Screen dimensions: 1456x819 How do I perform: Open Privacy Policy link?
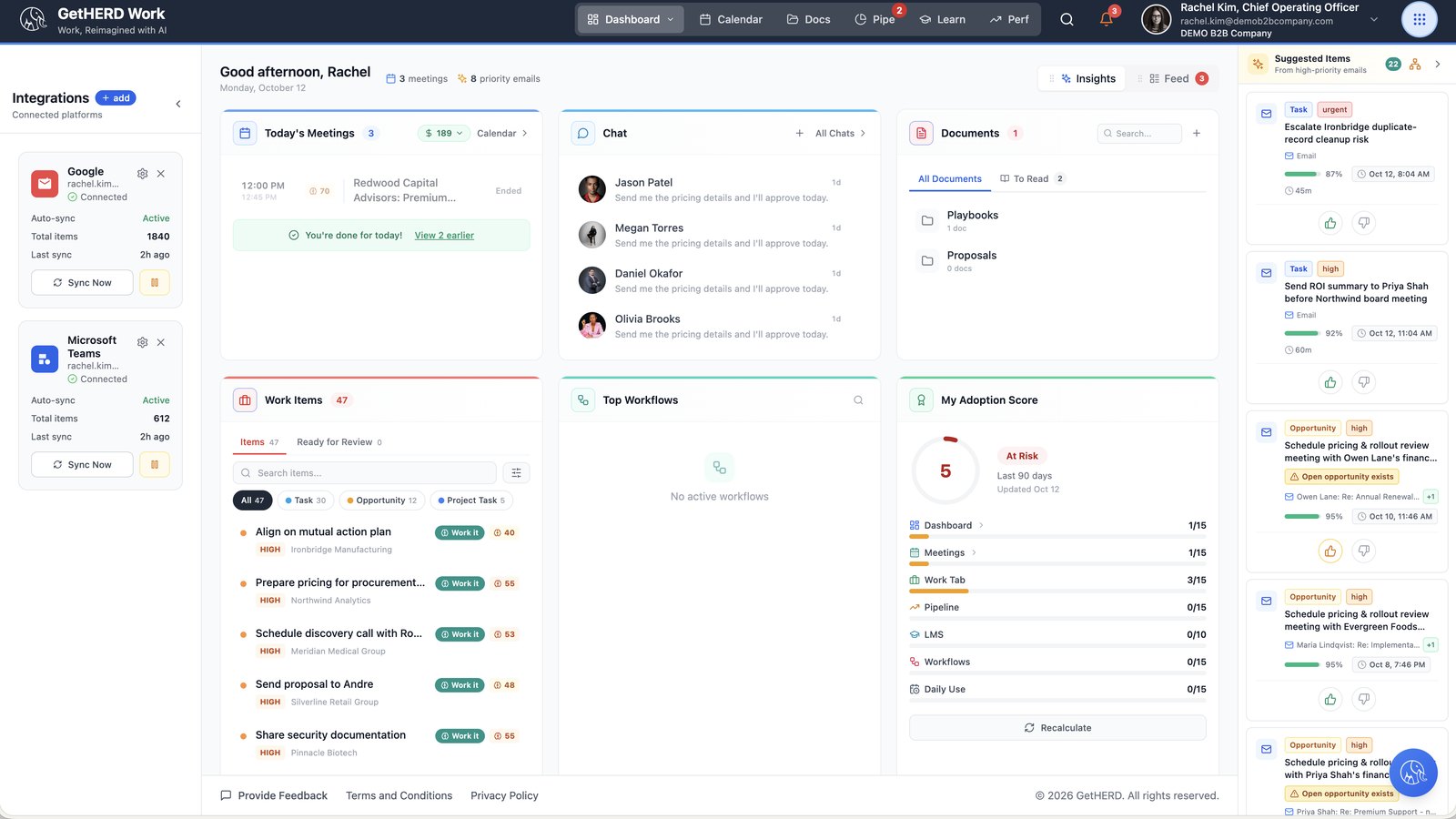coord(504,795)
